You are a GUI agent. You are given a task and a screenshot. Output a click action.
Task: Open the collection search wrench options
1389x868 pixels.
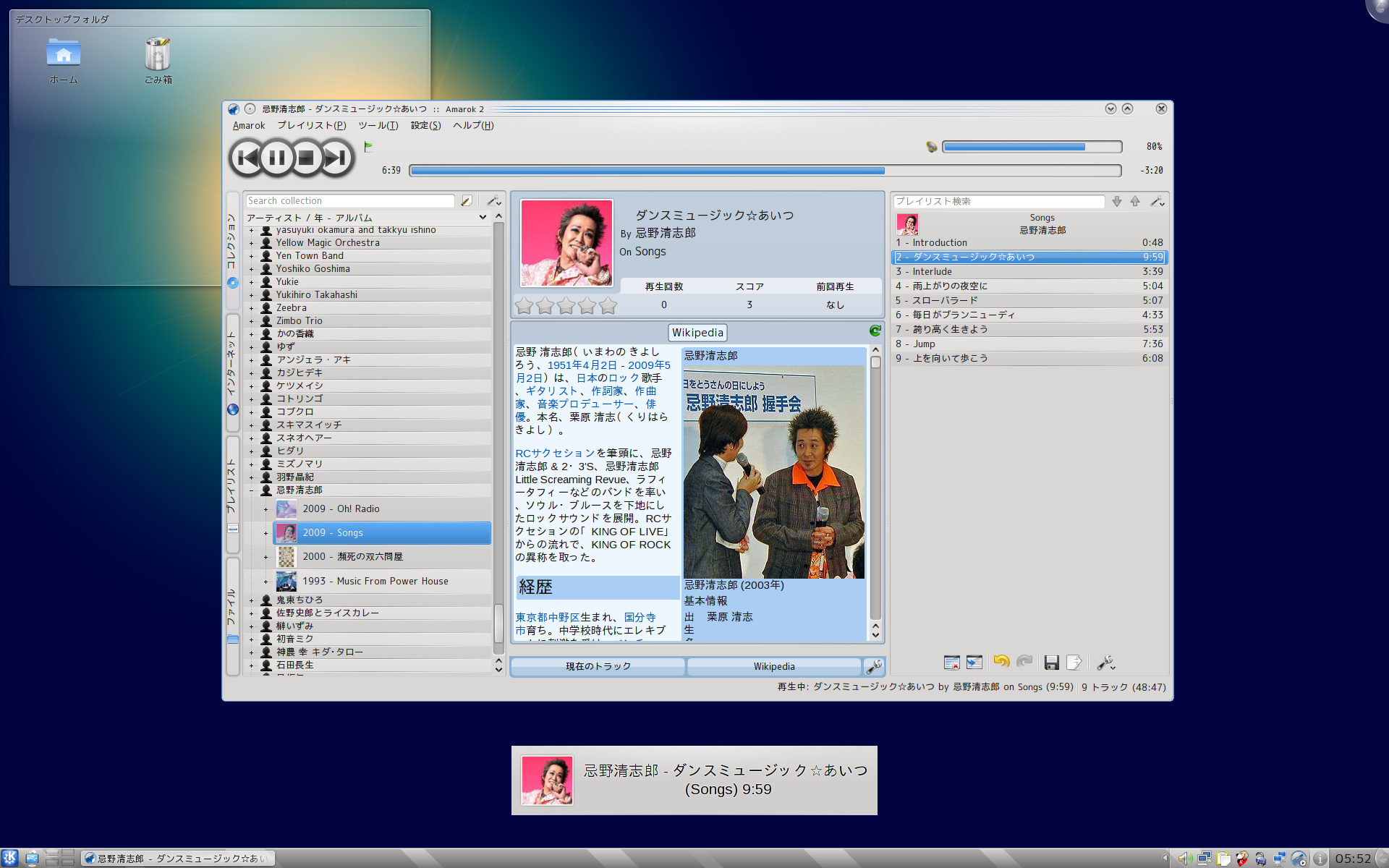click(x=494, y=201)
